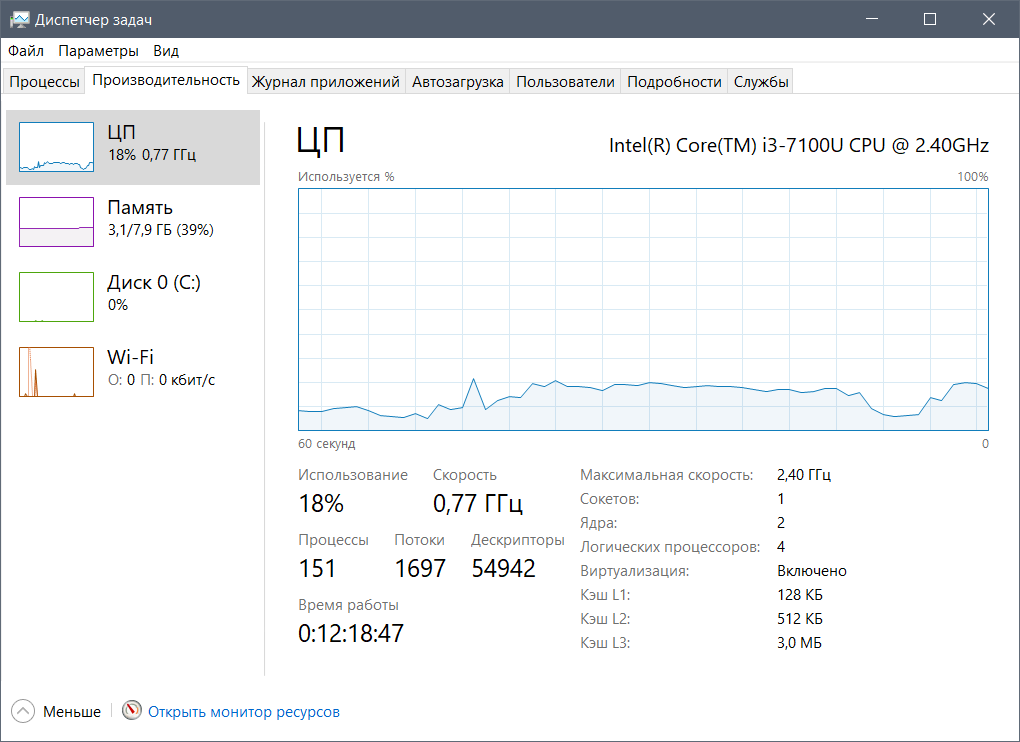Click the Диск 0 (C:) sidebar title
The height and width of the screenshot is (742, 1020).
(154, 282)
